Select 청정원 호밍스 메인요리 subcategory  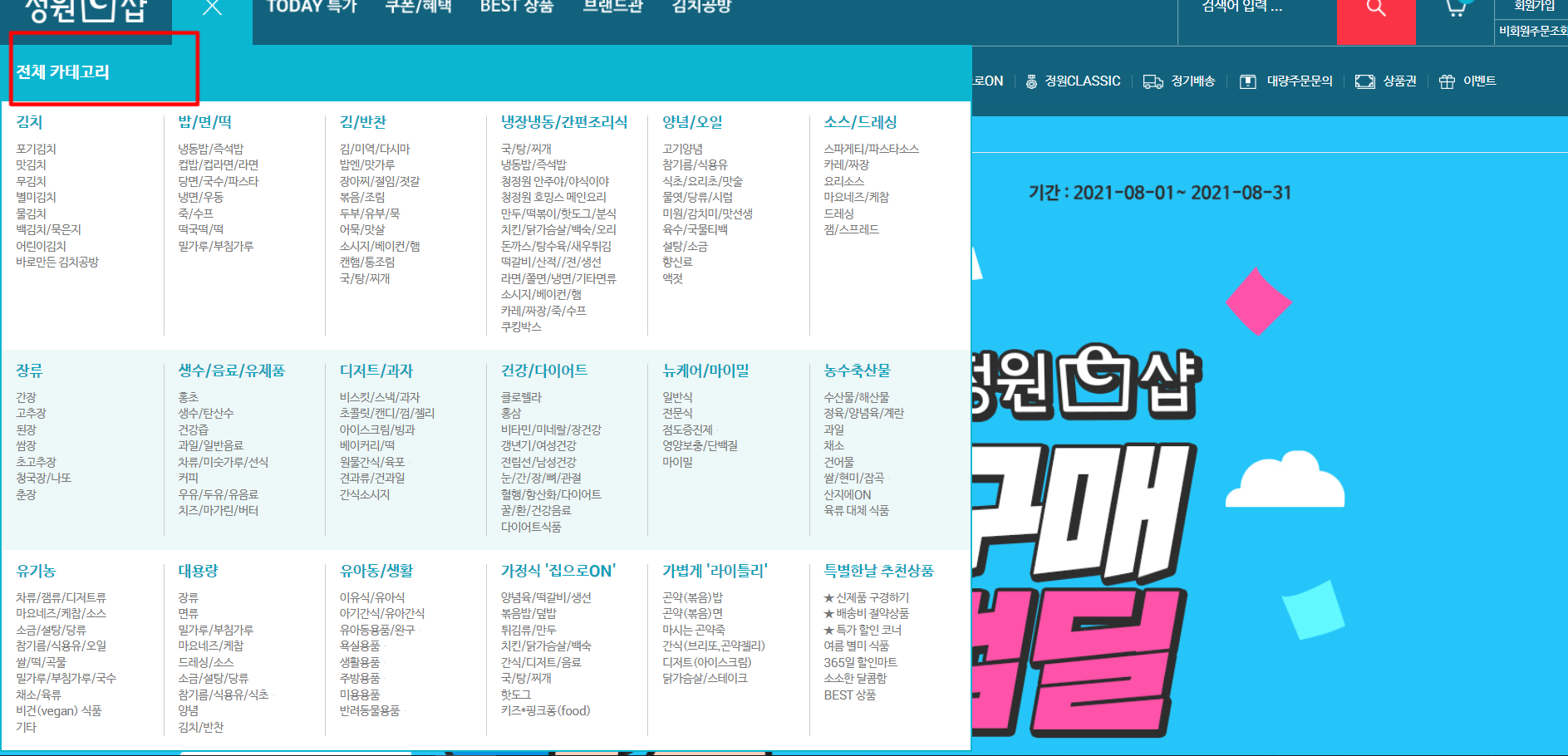pyautogui.click(x=553, y=198)
